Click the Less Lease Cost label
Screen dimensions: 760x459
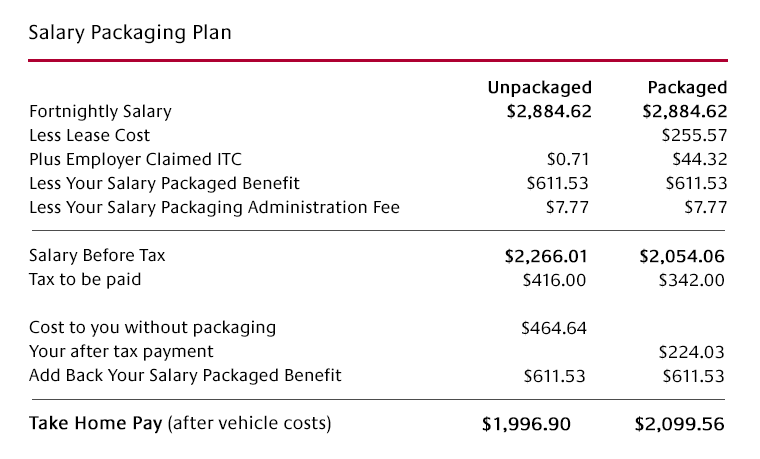tap(89, 135)
